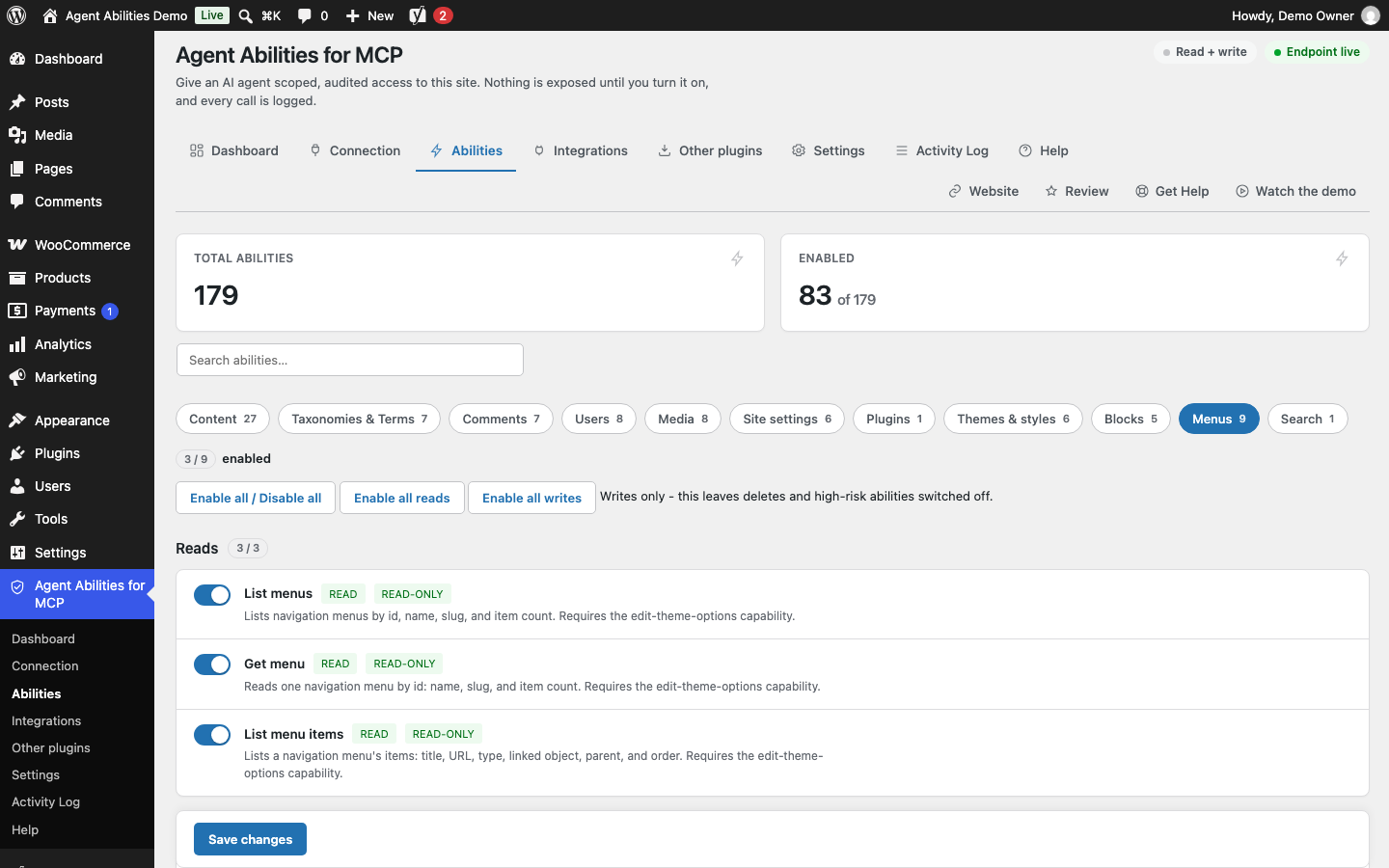This screenshot has height=868, width=1389.
Task: Click the New plus icon
Action: (353, 15)
